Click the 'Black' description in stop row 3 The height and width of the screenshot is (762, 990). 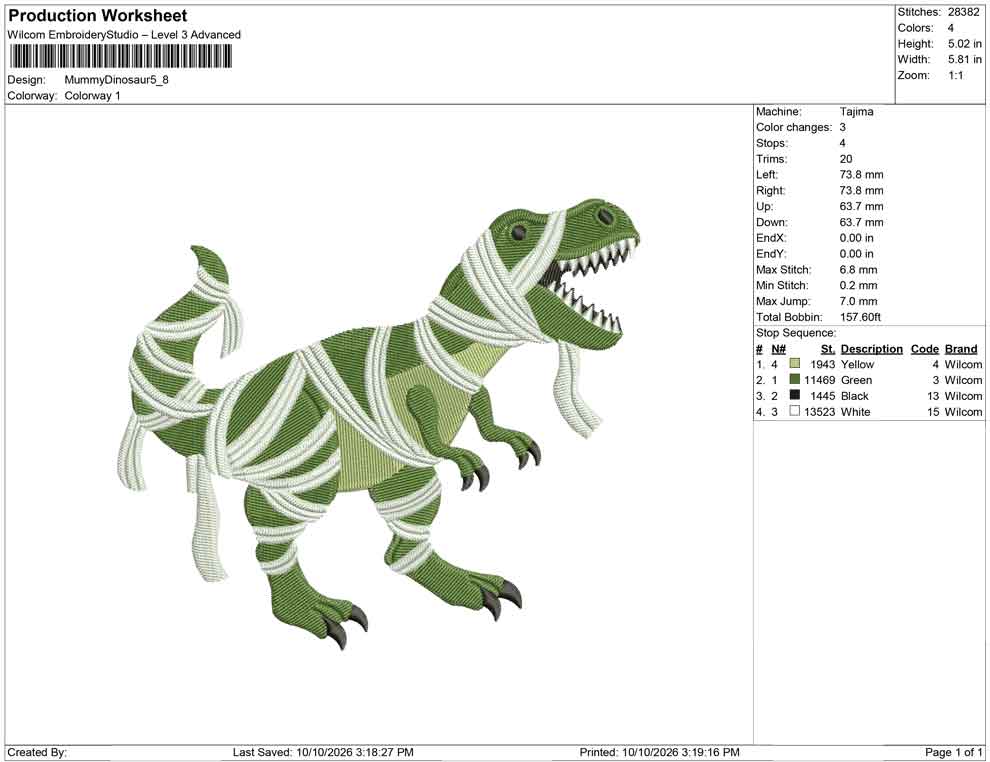coord(854,396)
